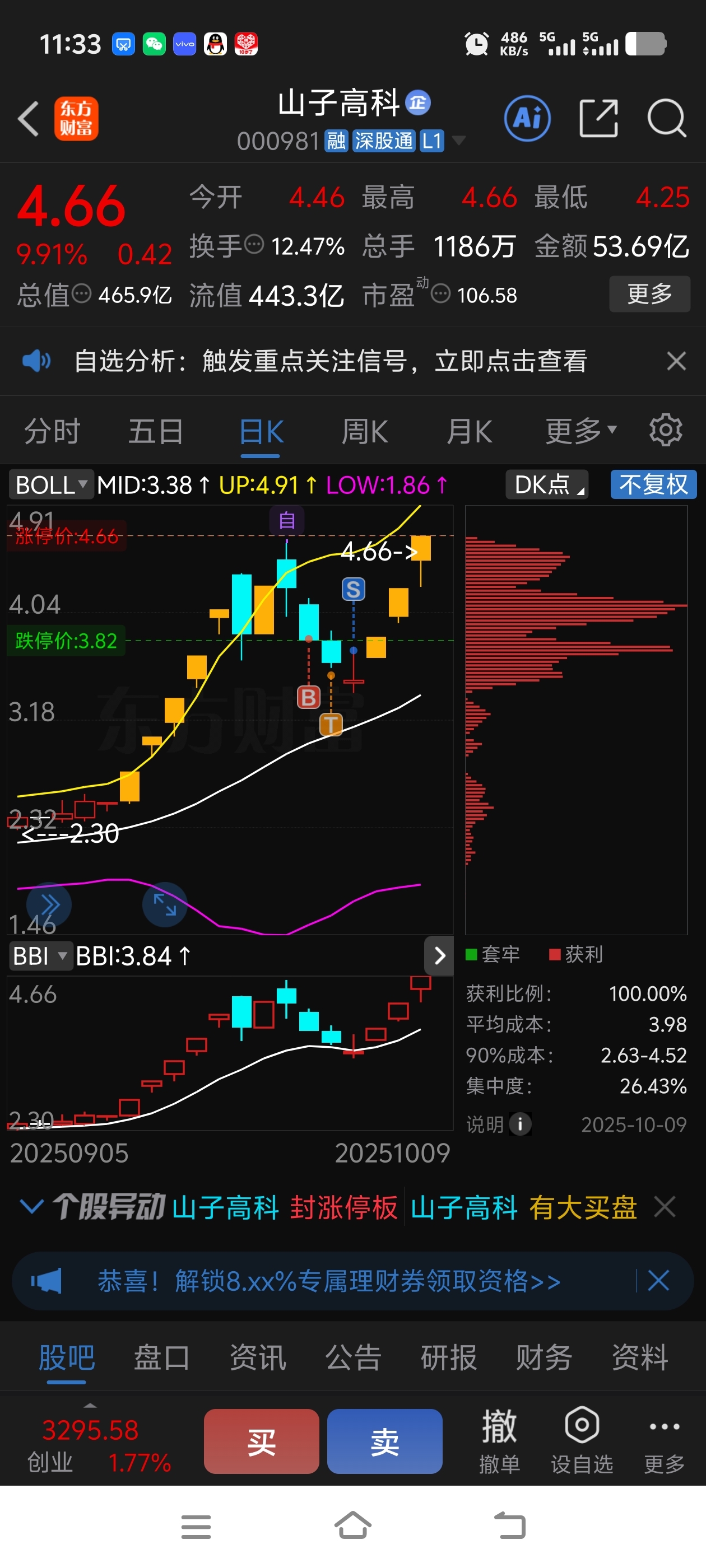
Task: Open 山子高科 有大买盘 alert
Action: 523,1207
